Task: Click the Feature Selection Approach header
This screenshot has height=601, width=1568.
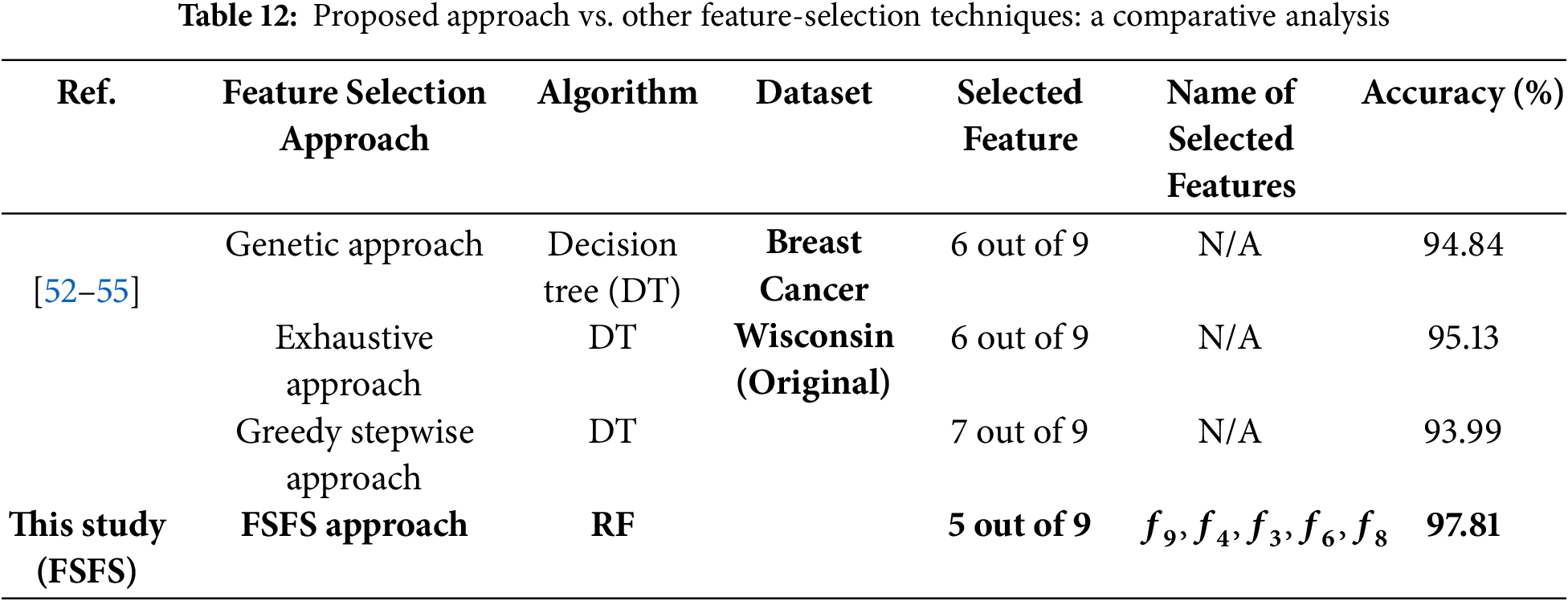Action: coord(354,116)
